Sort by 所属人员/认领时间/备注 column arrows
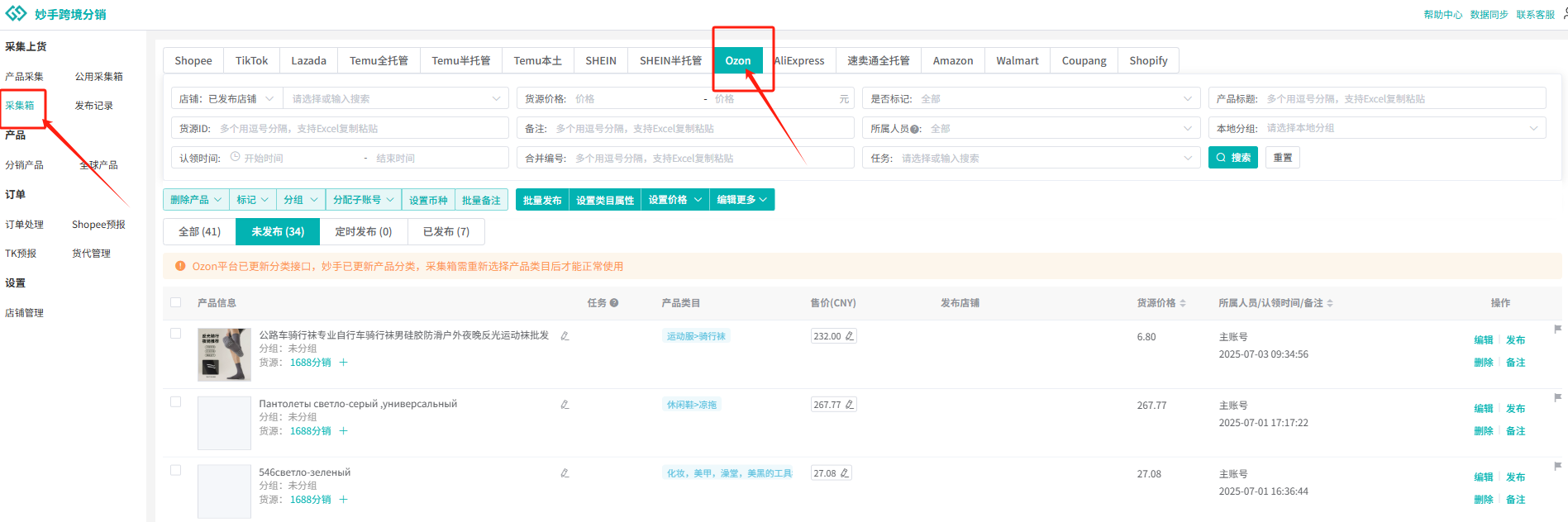The height and width of the screenshot is (522, 1568). 1330,303
